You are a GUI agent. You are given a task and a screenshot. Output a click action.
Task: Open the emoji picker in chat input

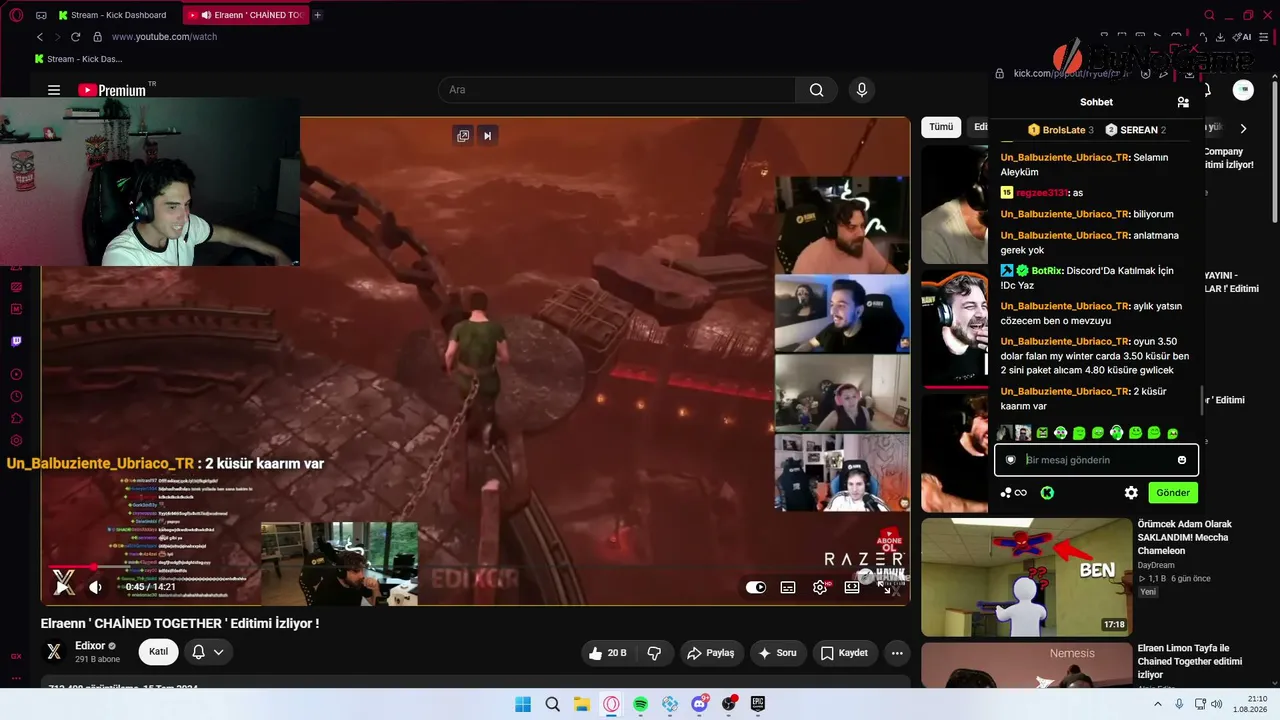(1182, 460)
